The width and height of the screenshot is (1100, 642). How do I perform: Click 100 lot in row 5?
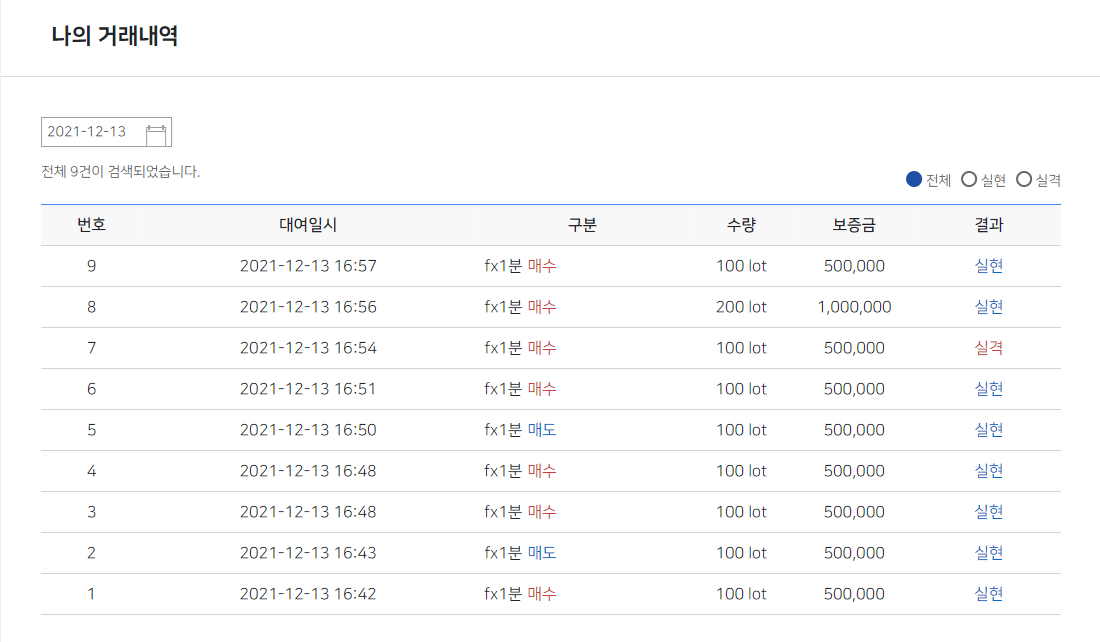click(741, 430)
